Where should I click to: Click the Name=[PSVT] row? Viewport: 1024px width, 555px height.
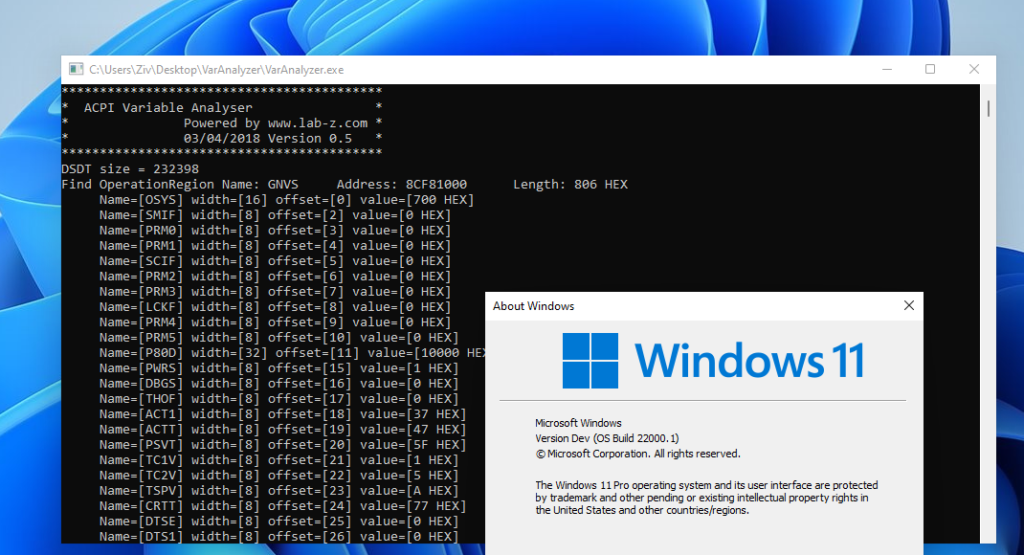283,445
